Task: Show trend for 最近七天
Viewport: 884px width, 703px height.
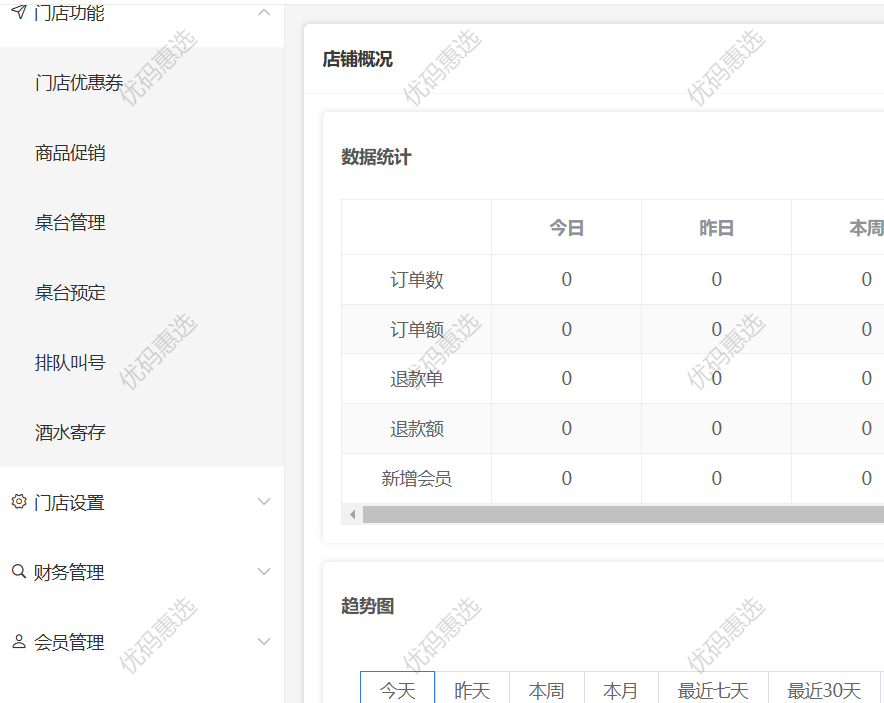Action: 713,690
